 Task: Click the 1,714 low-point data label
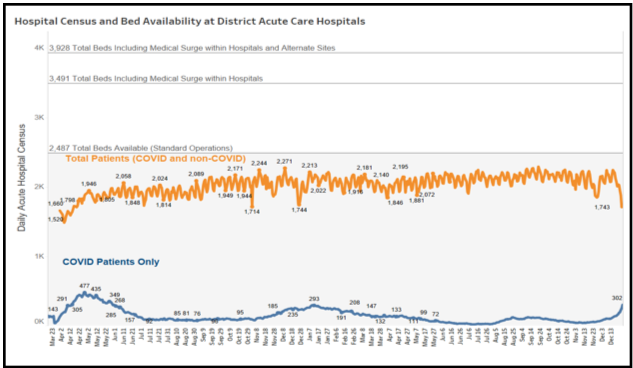(x=252, y=212)
